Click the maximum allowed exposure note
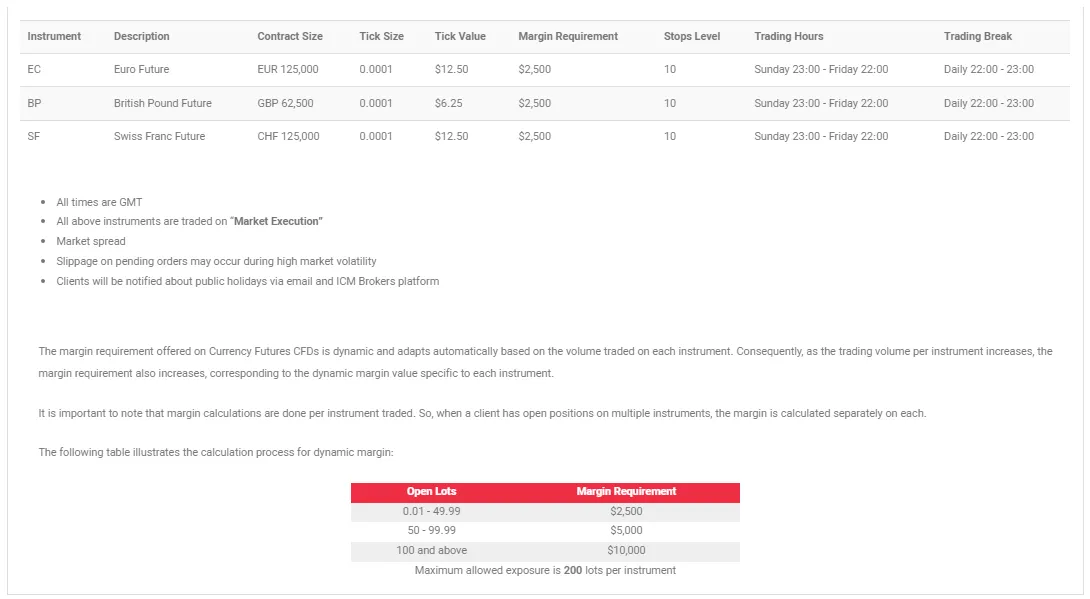The image size is (1090, 599). [x=545, y=570]
